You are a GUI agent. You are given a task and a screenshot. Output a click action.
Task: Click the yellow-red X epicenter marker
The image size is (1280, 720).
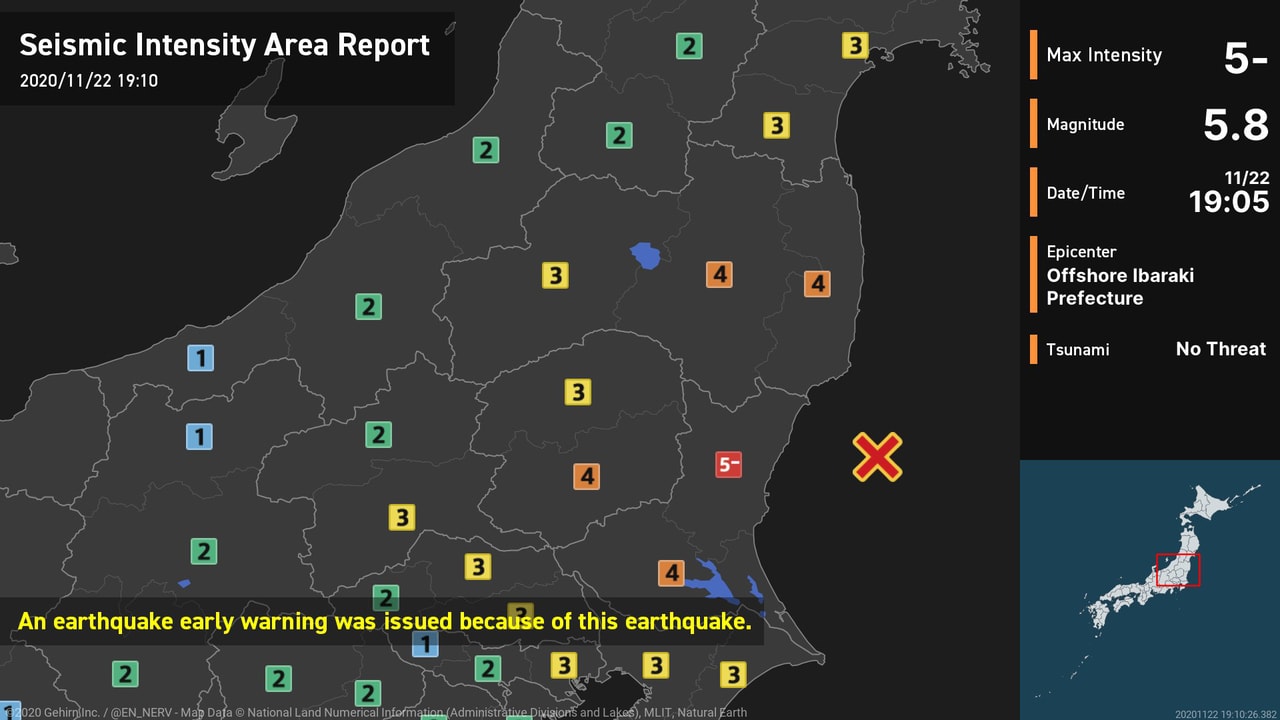coord(877,457)
